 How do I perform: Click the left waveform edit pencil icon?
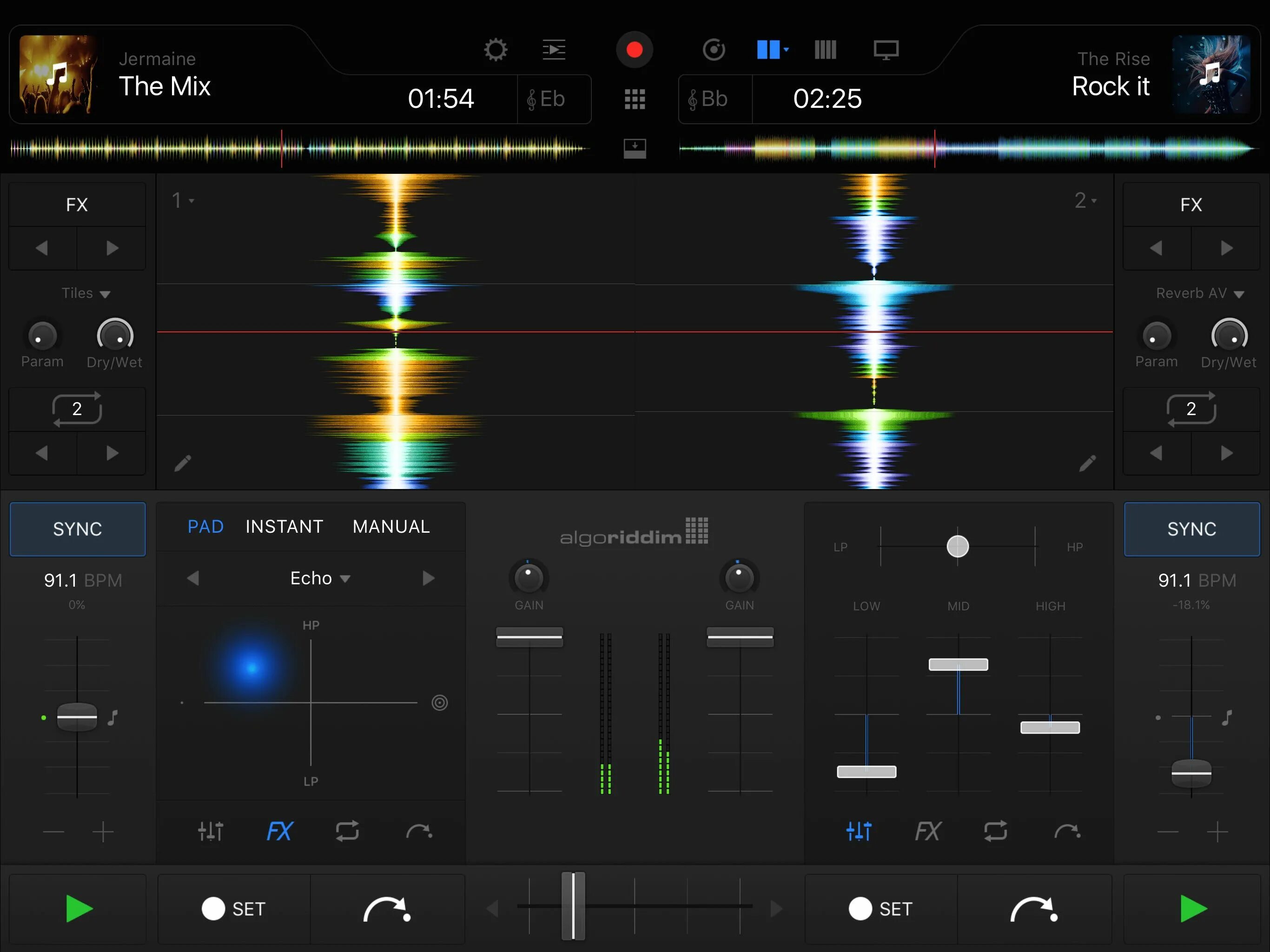coord(183,463)
